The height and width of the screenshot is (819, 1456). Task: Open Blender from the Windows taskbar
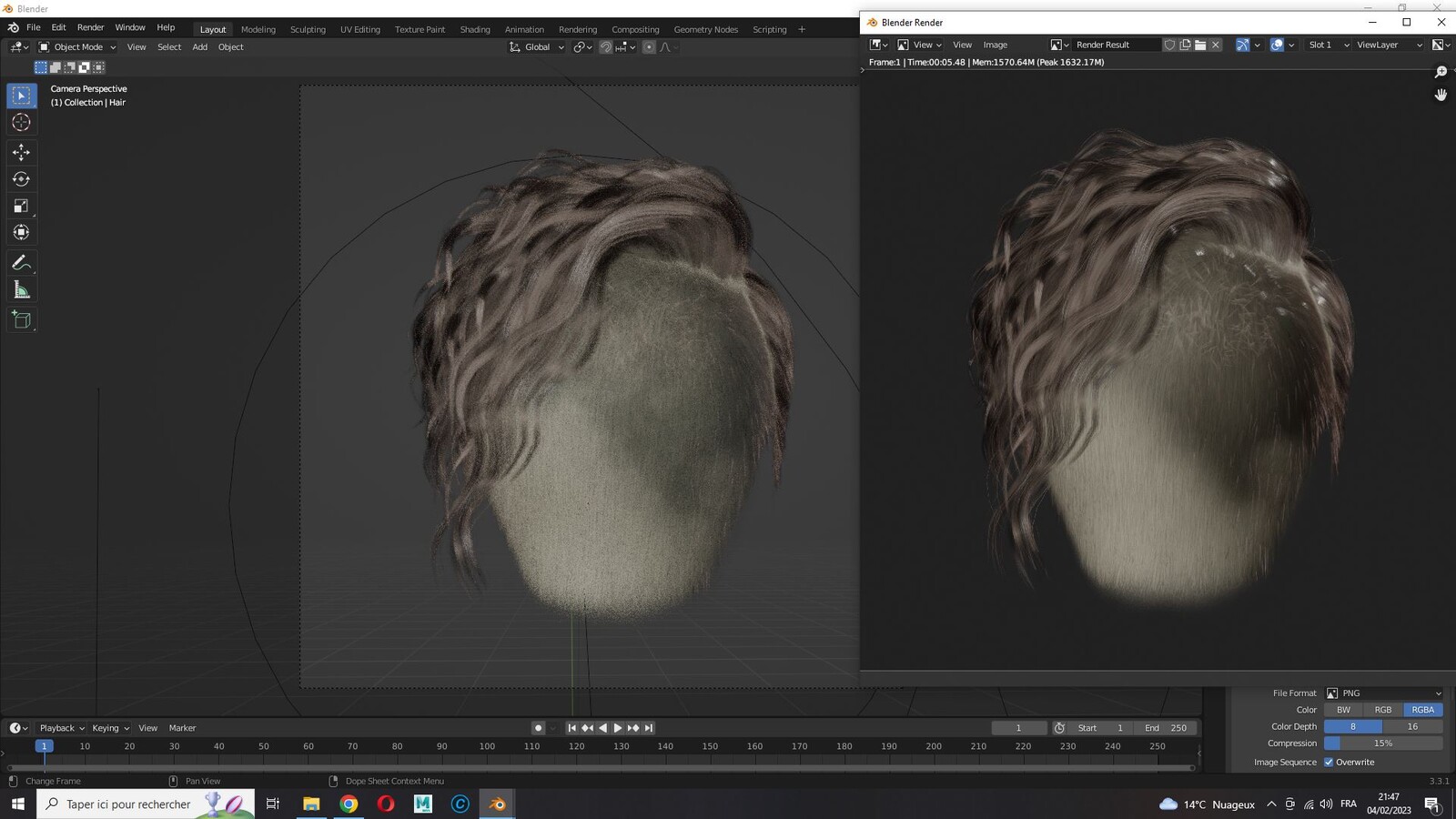(497, 804)
